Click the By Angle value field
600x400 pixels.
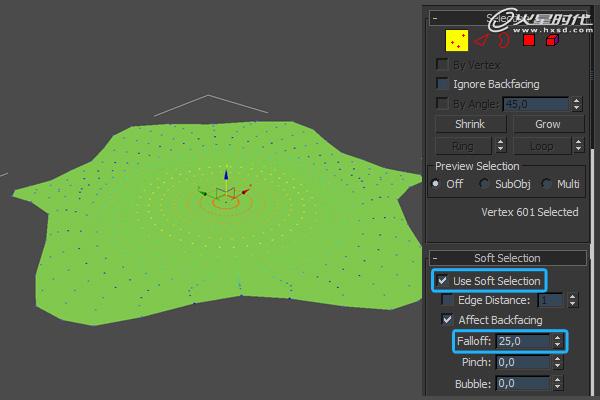pyautogui.click(x=536, y=104)
